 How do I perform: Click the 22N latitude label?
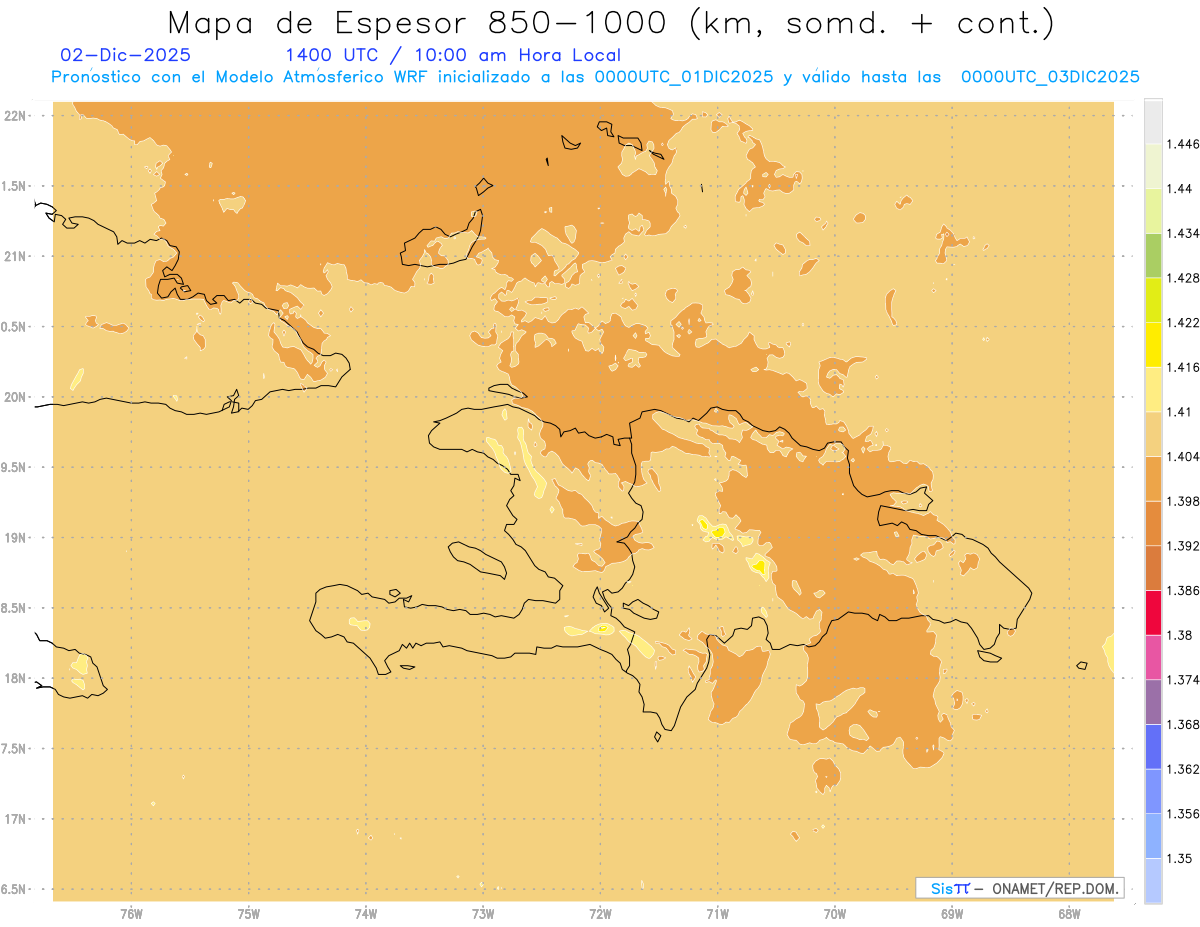tap(15, 115)
